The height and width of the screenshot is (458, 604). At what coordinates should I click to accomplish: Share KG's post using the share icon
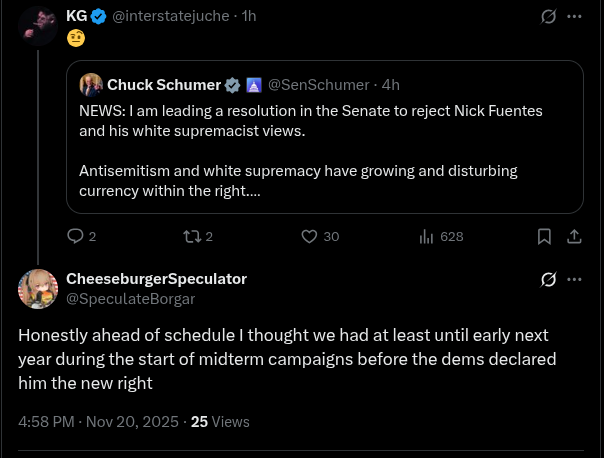574,236
